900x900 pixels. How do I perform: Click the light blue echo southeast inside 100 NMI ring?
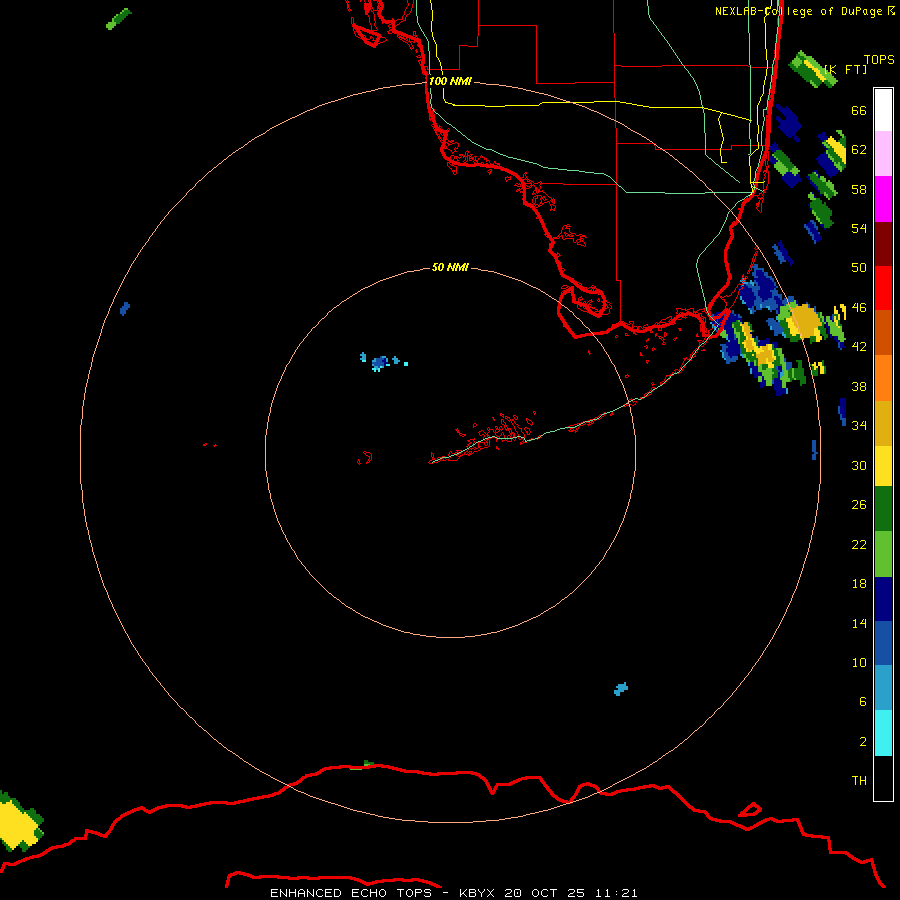(620, 689)
